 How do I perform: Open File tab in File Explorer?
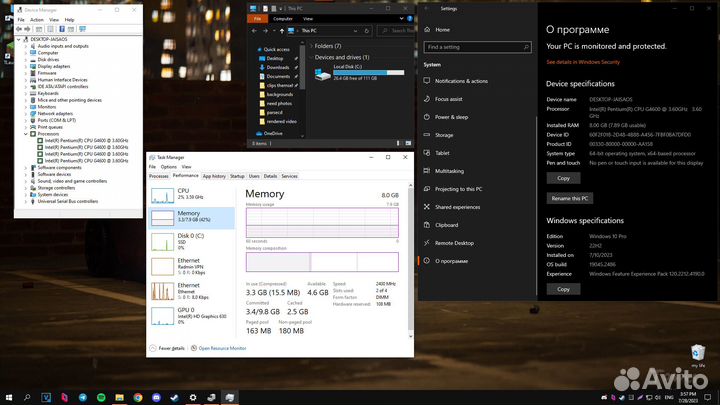point(258,19)
